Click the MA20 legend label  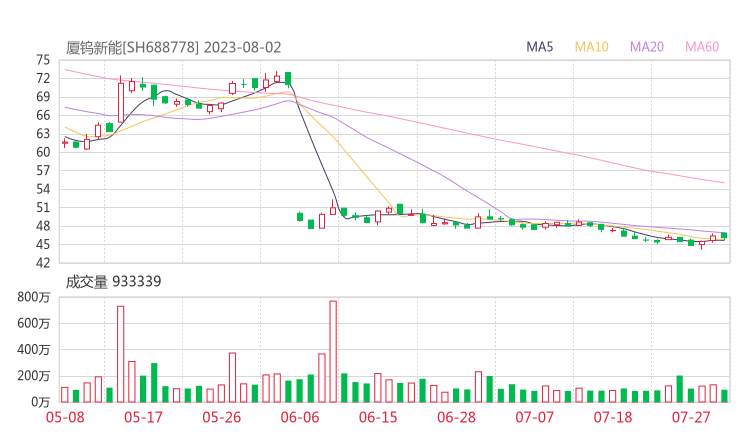coord(647,47)
